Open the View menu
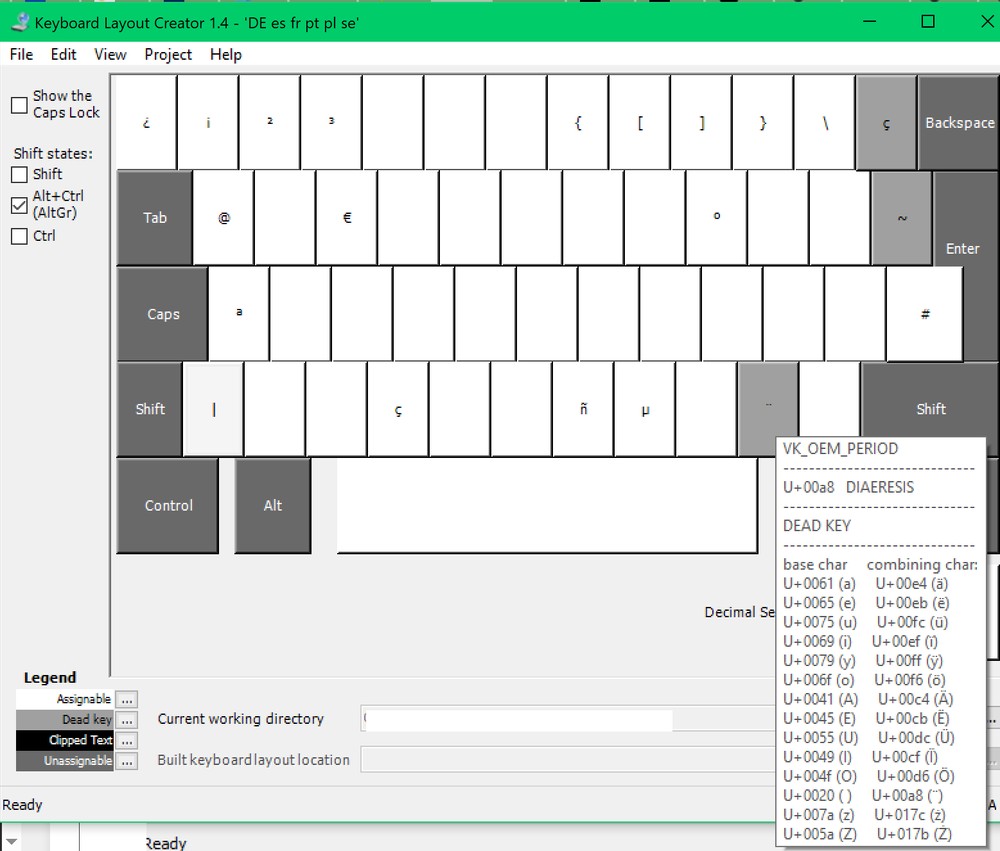Image resolution: width=1000 pixels, height=851 pixels. [x=110, y=55]
